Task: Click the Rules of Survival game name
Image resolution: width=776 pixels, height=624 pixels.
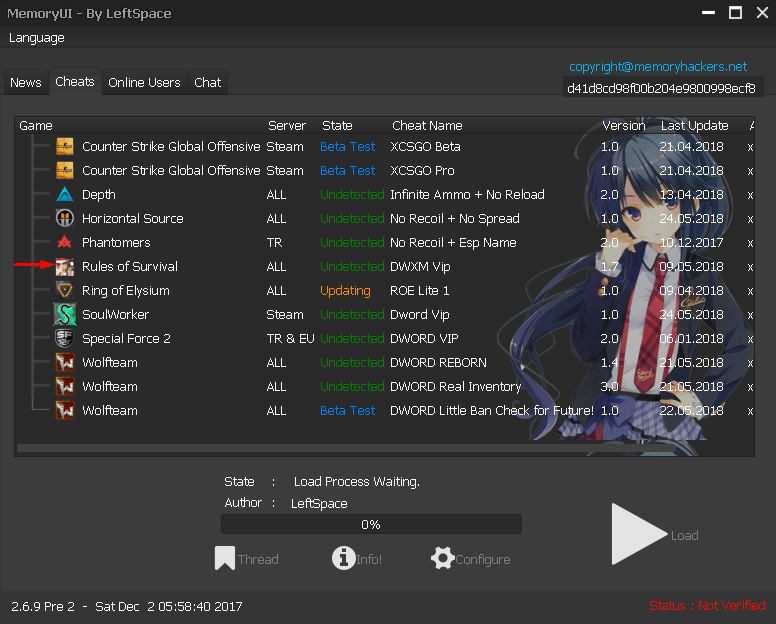Action: (130, 267)
